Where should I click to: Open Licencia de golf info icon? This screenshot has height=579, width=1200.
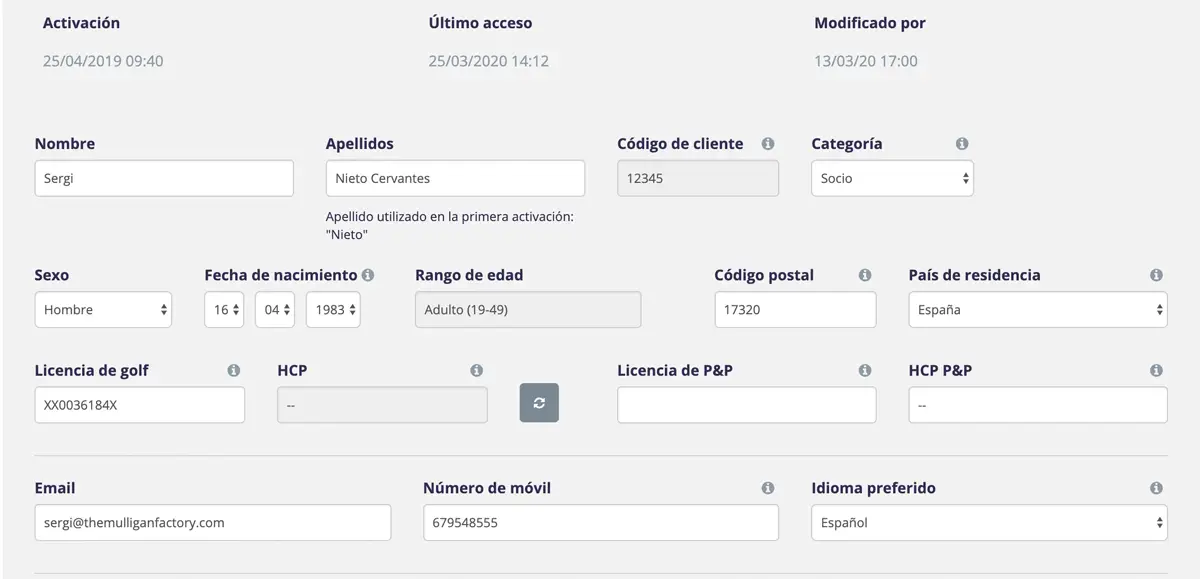234,371
